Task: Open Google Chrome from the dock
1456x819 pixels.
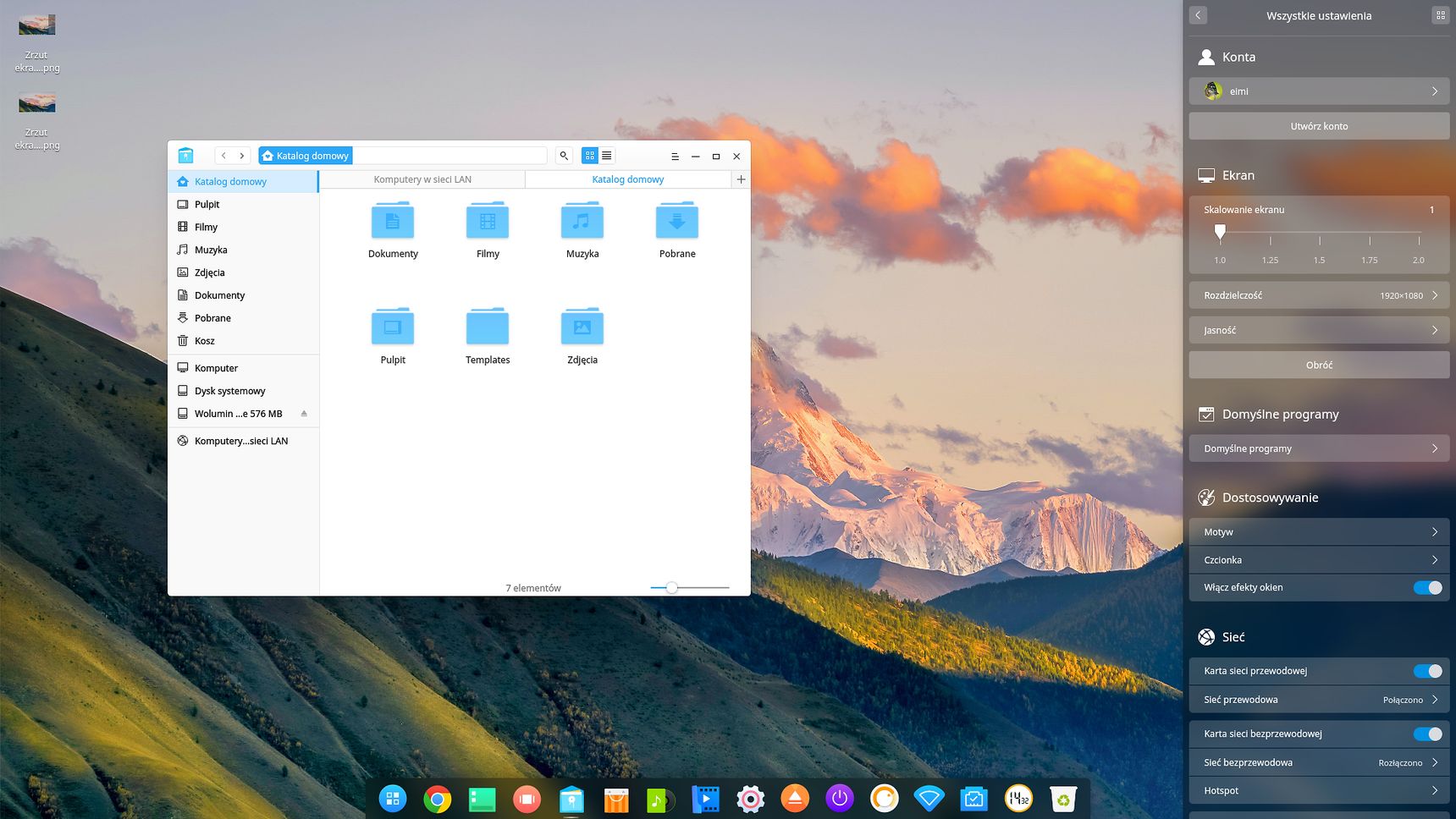Action: (438, 799)
